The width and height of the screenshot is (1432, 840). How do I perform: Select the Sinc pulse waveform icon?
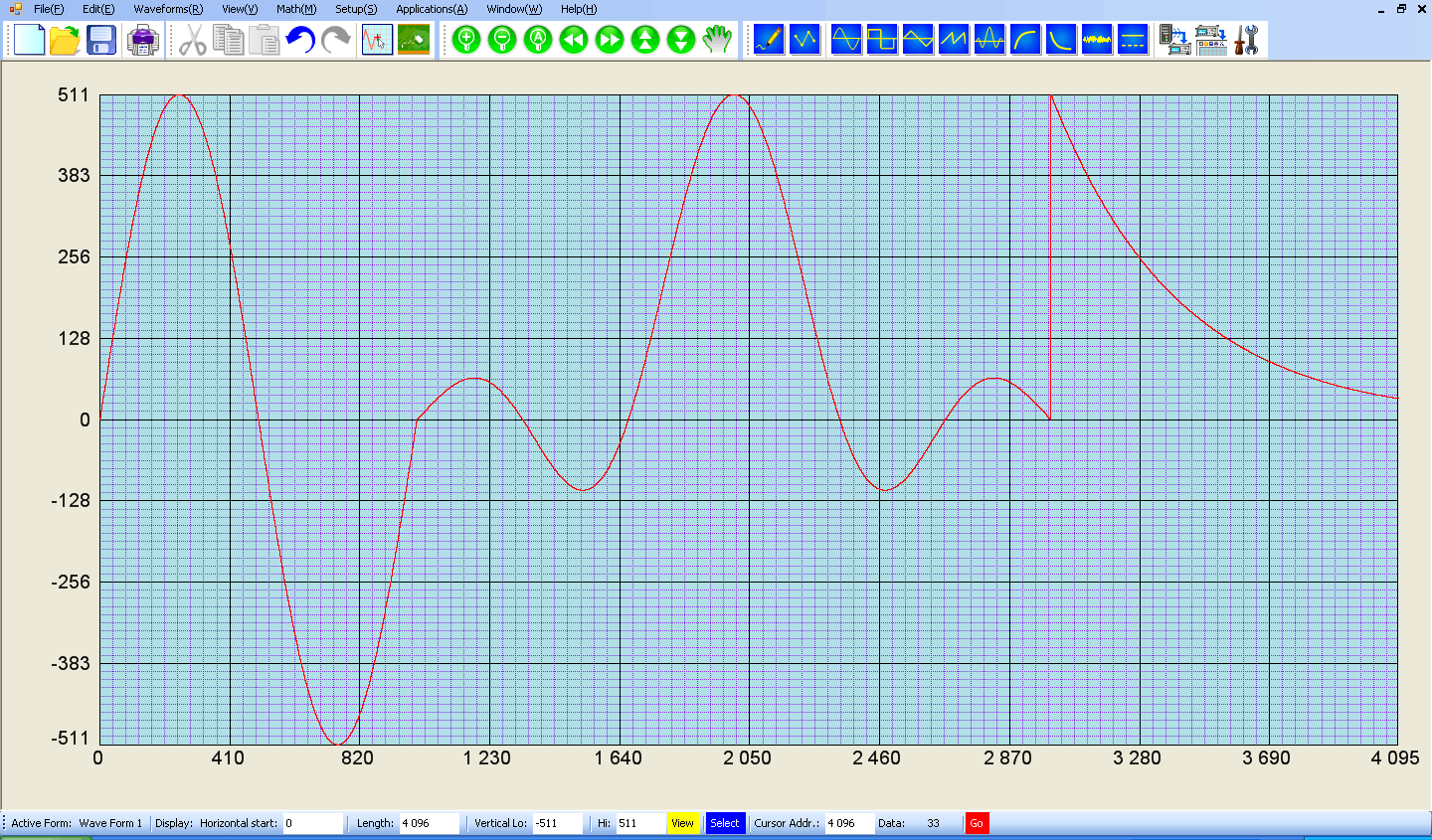point(989,40)
